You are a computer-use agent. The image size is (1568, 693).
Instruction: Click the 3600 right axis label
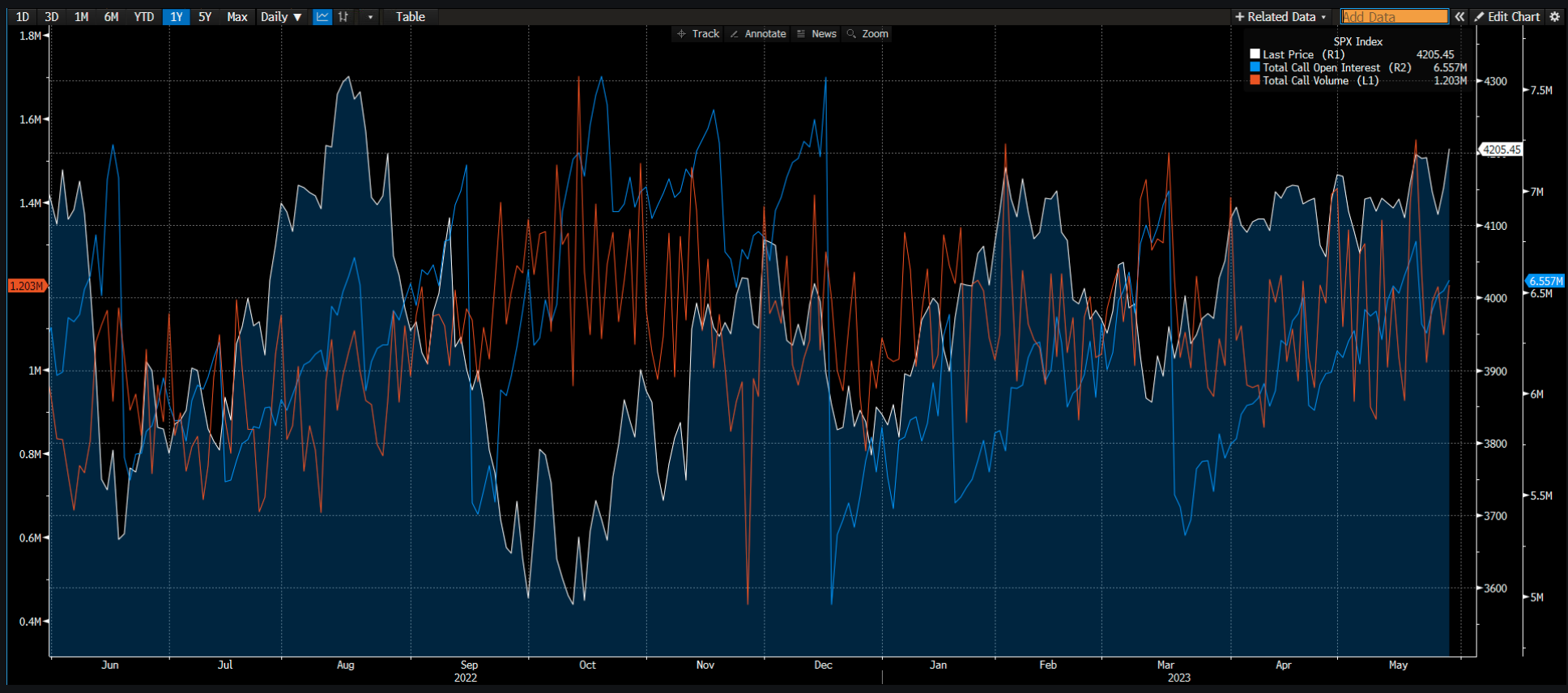tap(1496, 589)
